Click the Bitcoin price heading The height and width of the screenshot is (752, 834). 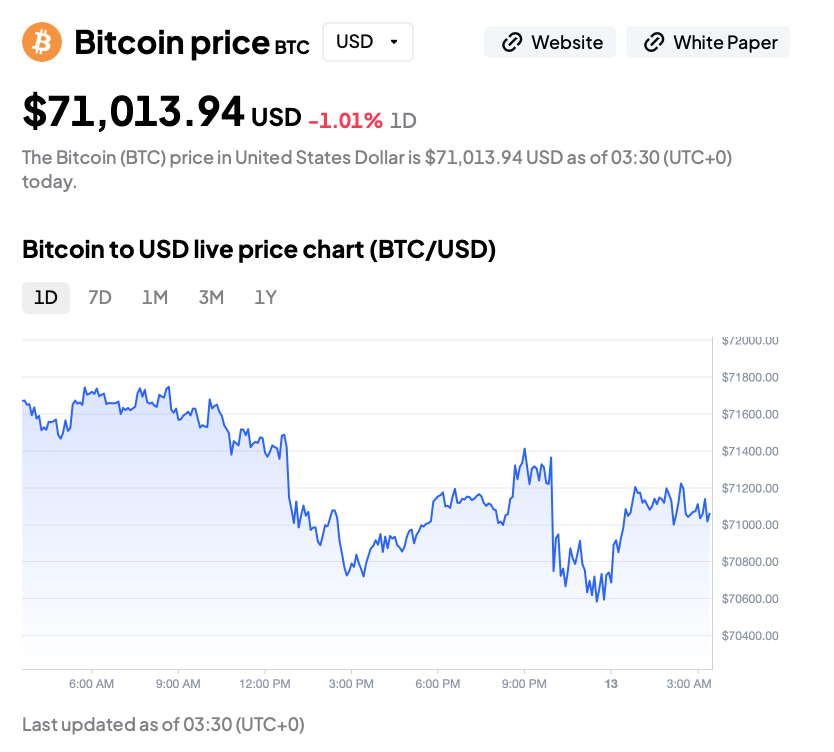(x=171, y=43)
